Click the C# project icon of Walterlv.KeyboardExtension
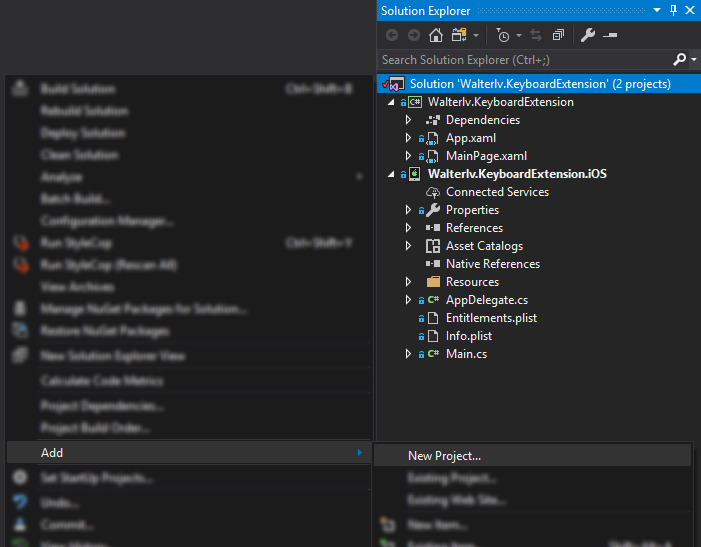 pos(414,102)
